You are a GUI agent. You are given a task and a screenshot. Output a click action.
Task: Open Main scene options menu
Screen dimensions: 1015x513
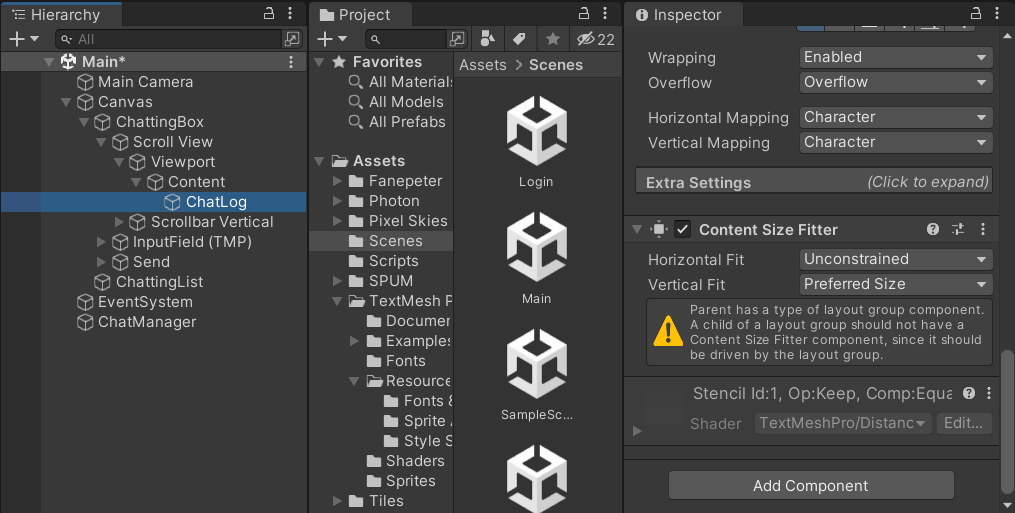coord(291,62)
